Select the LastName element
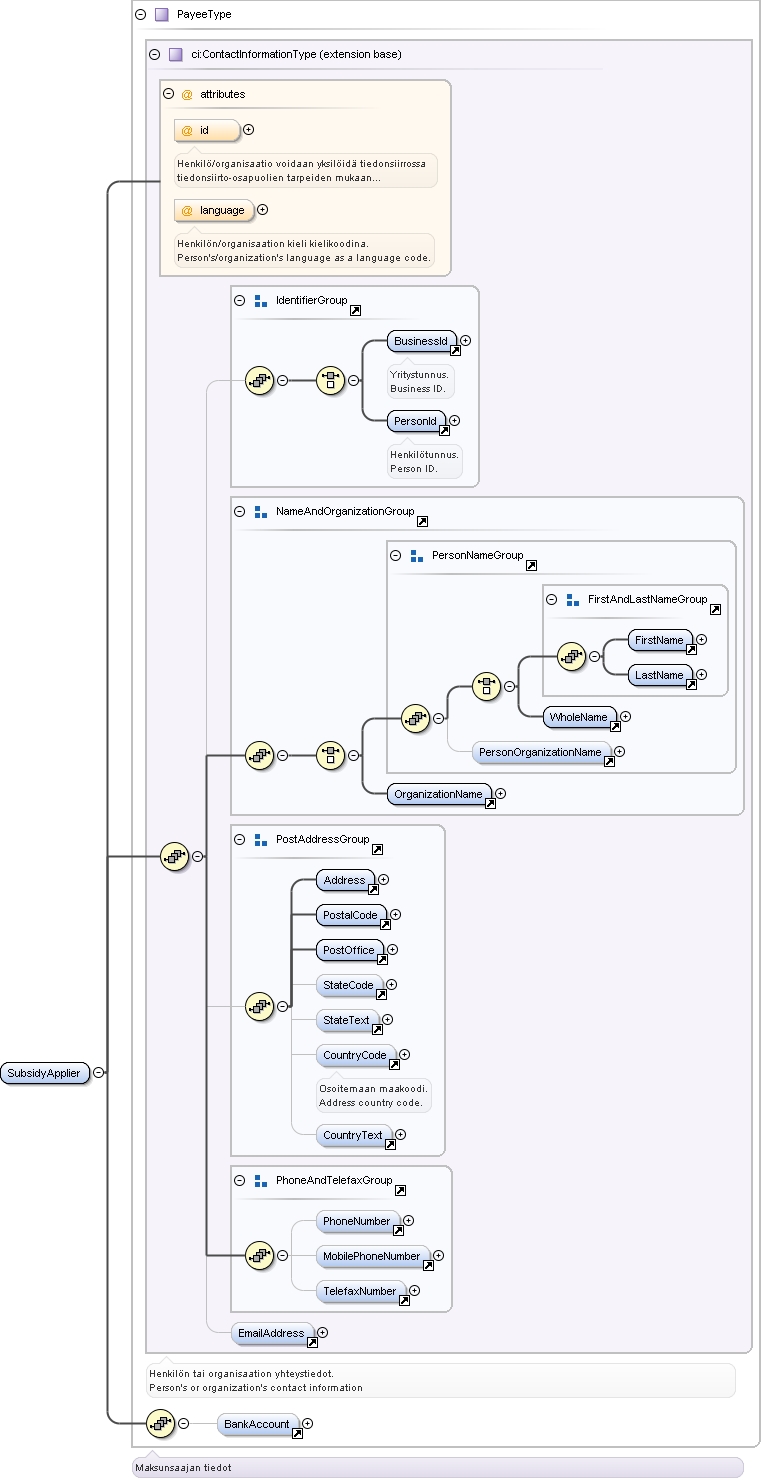This screenshot has width=762, height=1481. [660, 675]
